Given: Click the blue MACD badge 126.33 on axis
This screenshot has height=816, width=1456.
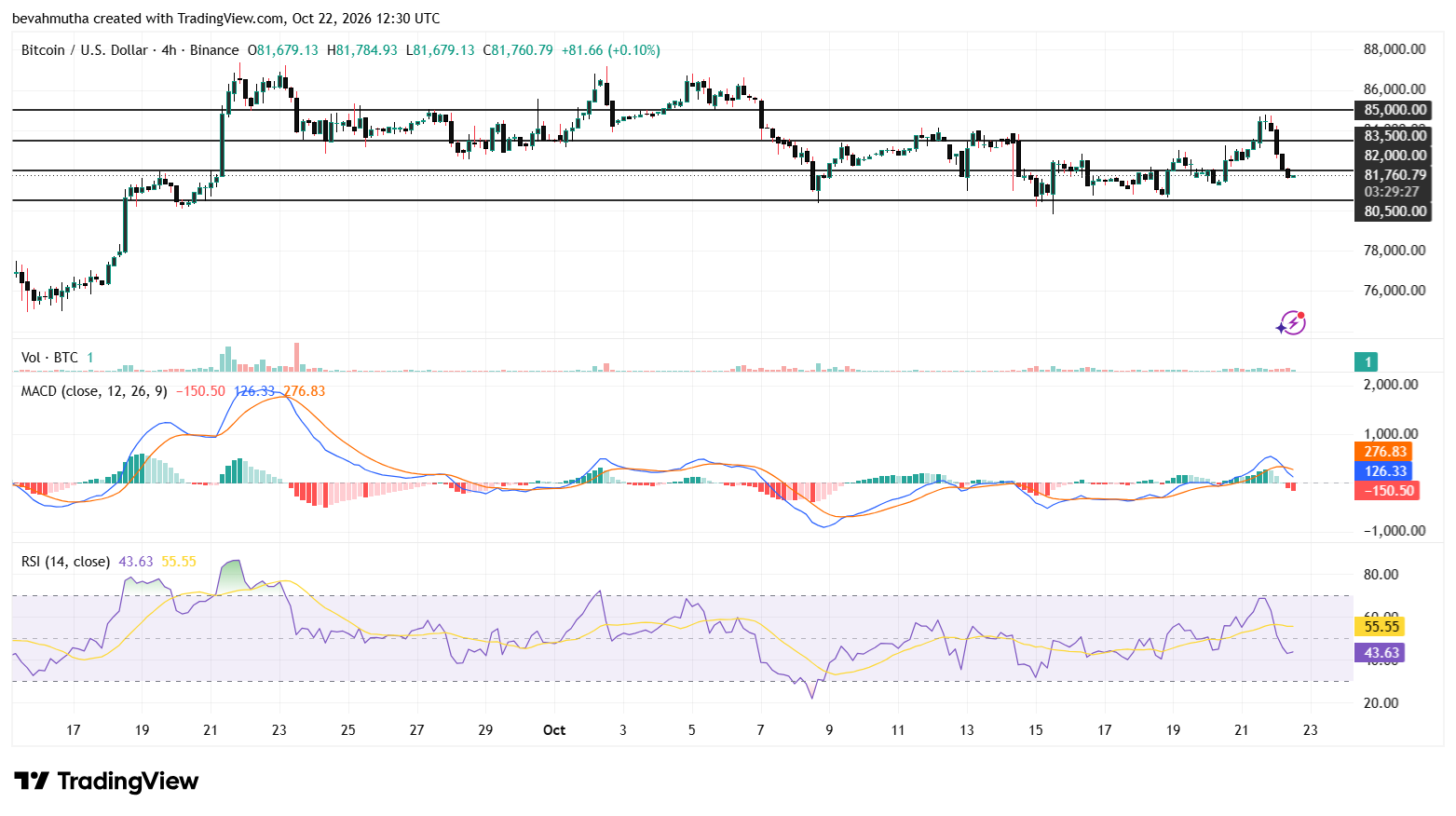Looking at the screenshot, I should click(1382, 471).
